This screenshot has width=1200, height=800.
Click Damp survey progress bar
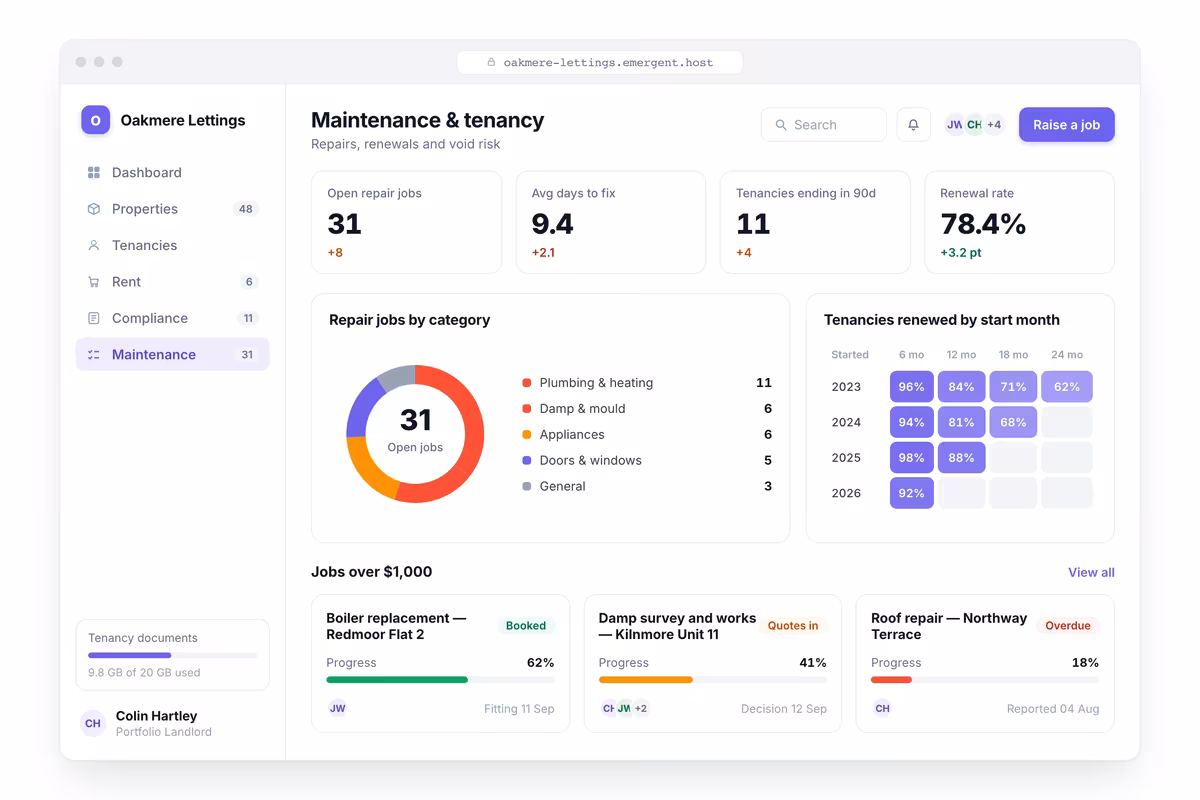(712, 680)
